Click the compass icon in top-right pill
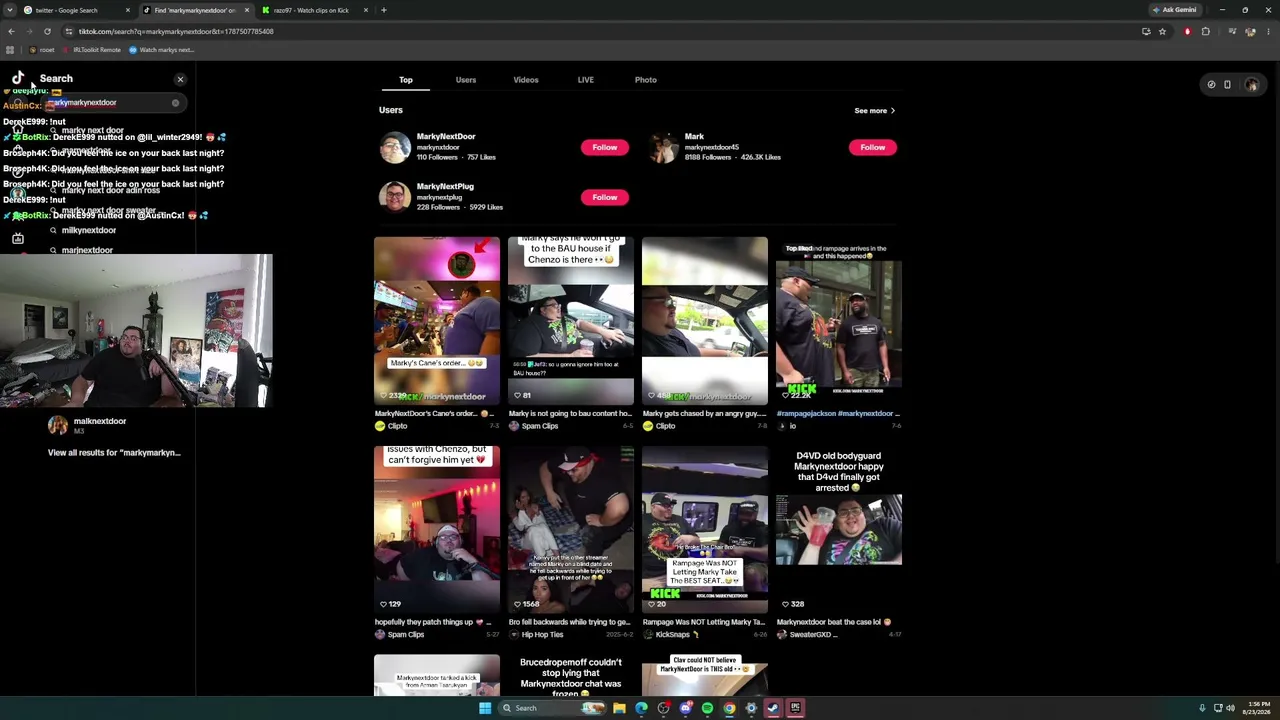 click(1211, 85)
